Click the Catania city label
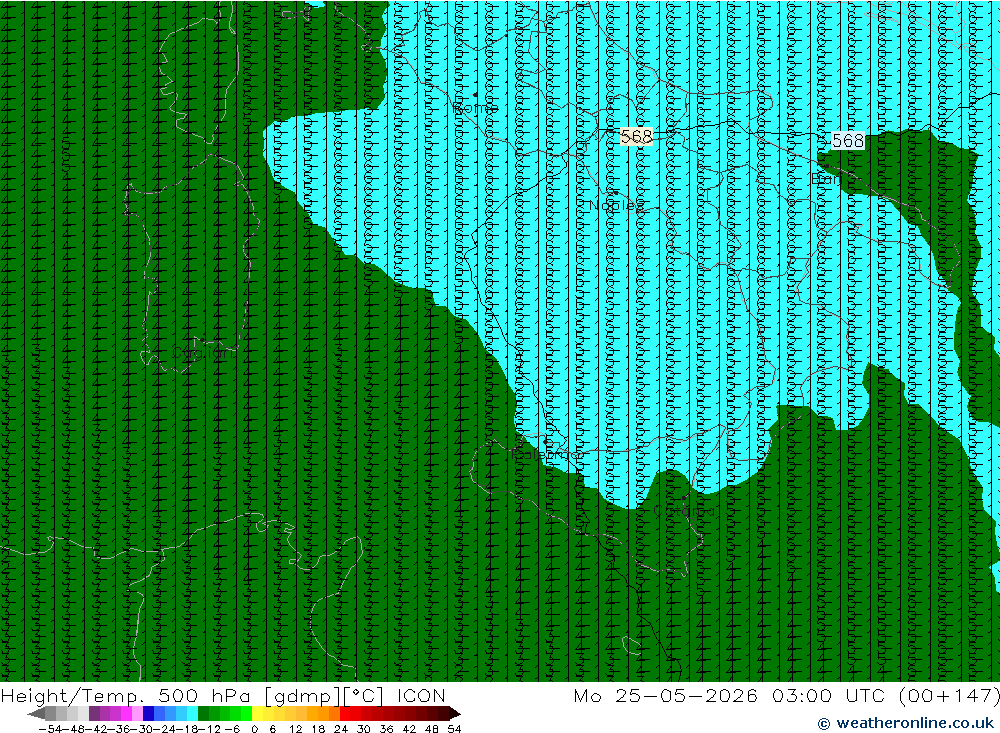Viewport: 1000px width, 733px height. coord(684,511)
